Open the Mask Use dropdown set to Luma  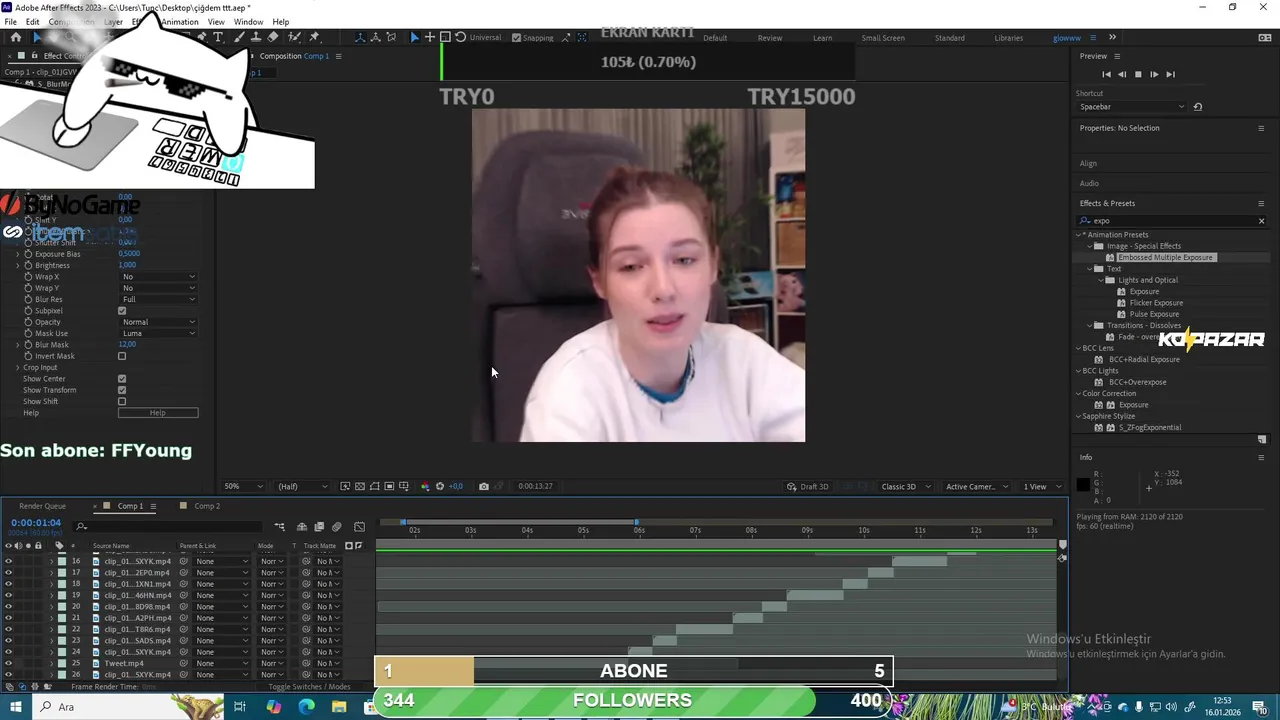point(158,333)
